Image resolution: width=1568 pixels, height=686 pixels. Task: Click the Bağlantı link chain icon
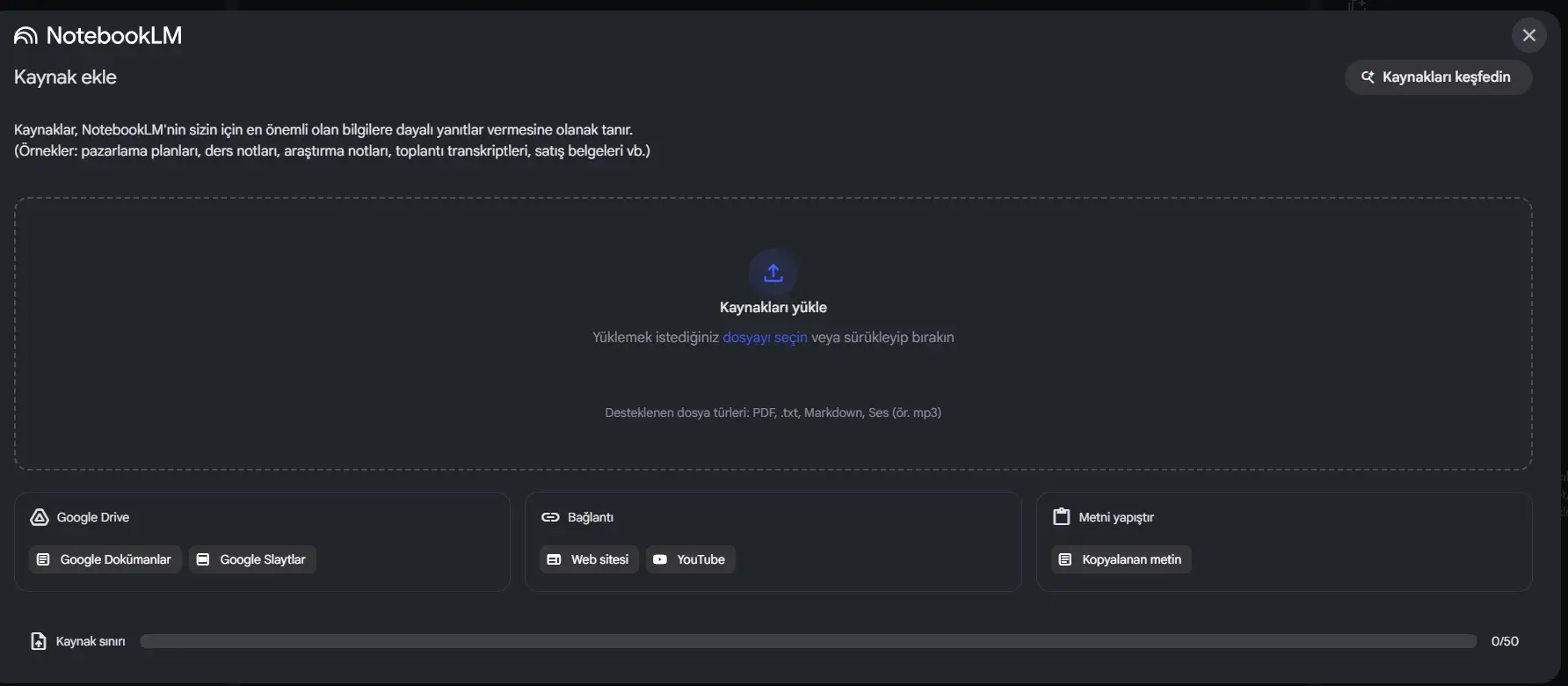(x=550, y=517)
